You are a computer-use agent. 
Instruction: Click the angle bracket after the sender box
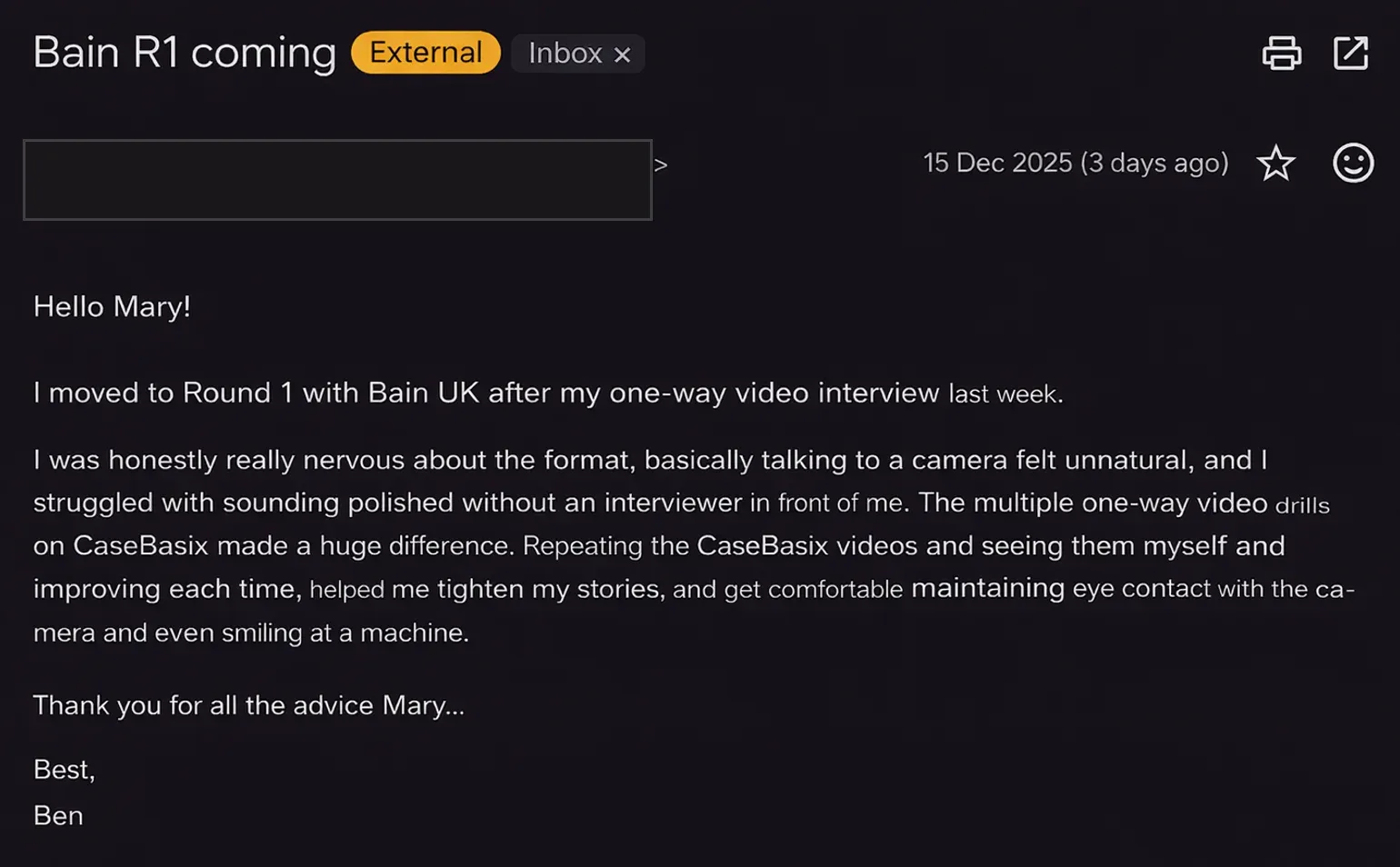click(661, 165)
